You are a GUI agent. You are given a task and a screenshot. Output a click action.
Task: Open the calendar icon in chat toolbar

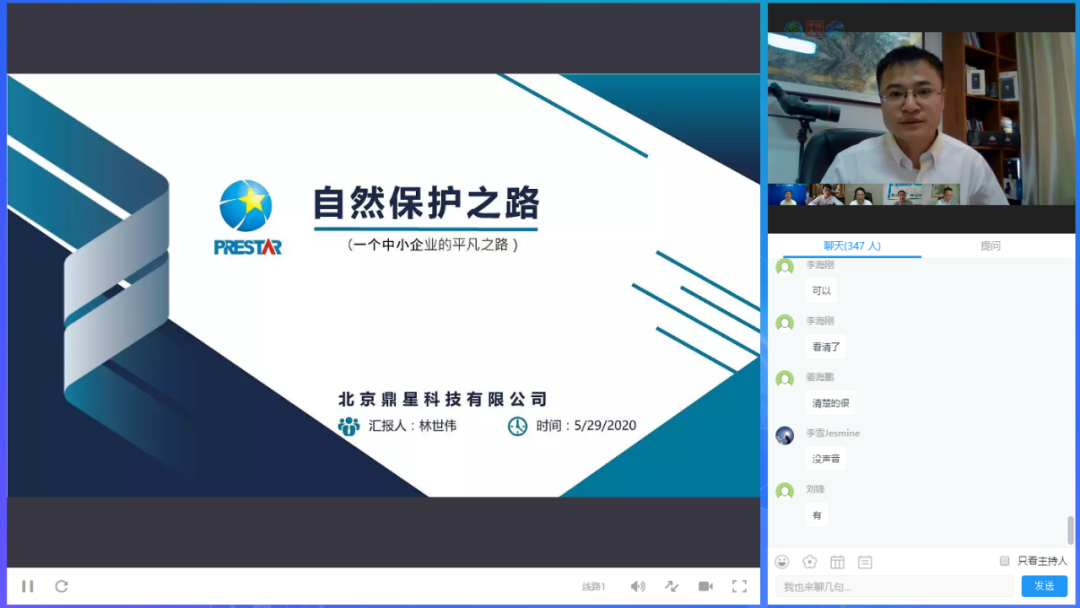coord(837,562)
